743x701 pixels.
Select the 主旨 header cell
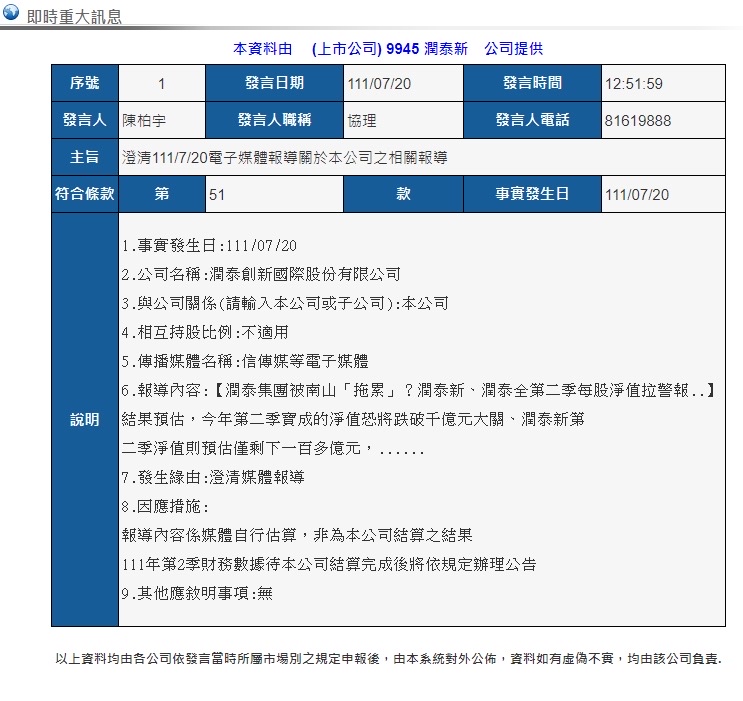(x=85, y=157)
